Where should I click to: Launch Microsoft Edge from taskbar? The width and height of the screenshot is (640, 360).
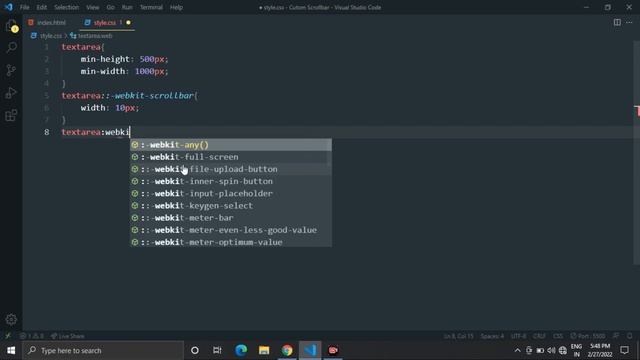(241, 350)
